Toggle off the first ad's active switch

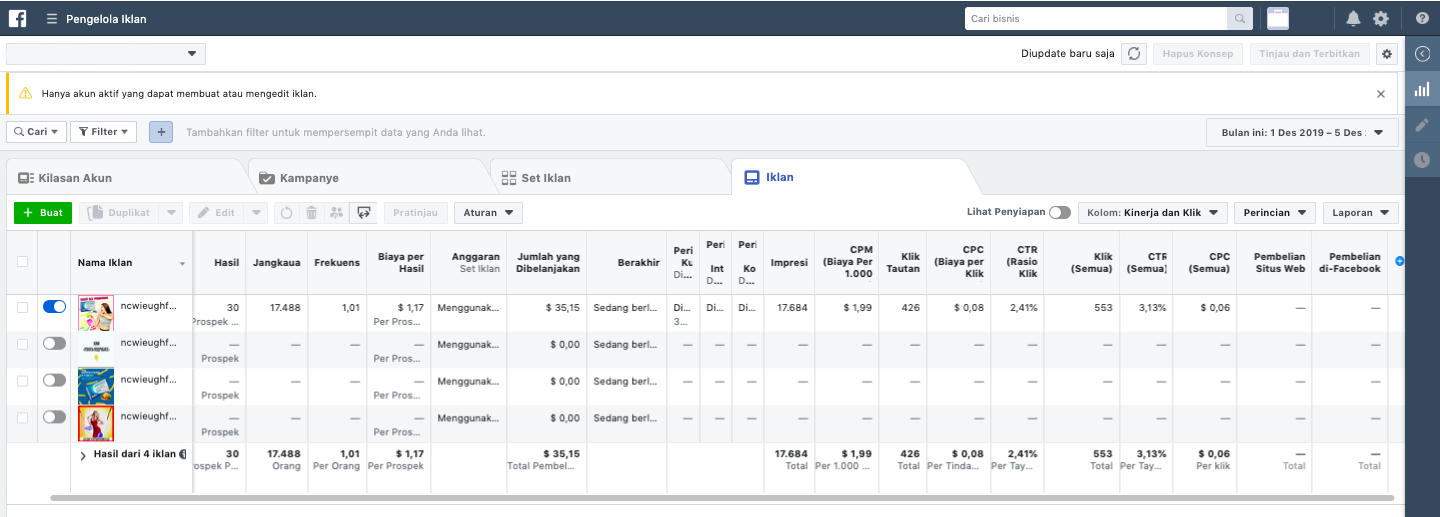pos(55,307)
